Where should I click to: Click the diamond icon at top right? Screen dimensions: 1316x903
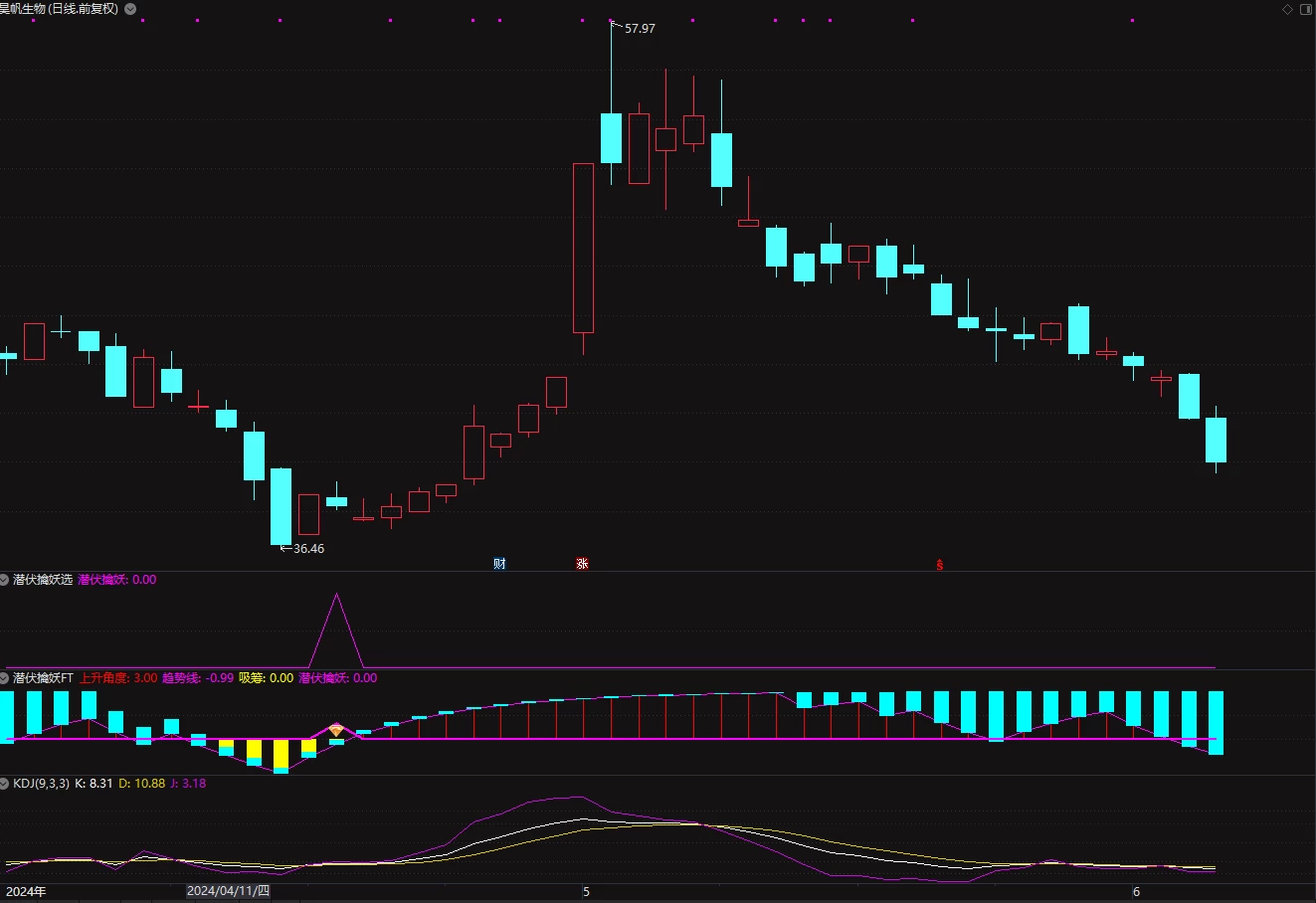click(1287, 9)
